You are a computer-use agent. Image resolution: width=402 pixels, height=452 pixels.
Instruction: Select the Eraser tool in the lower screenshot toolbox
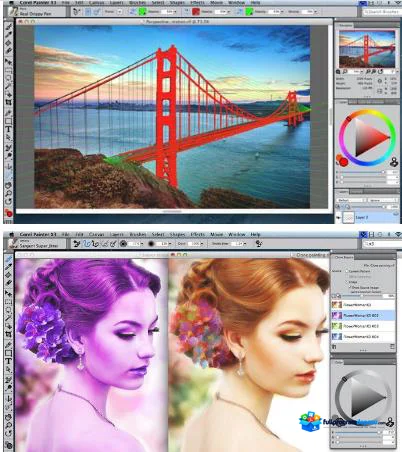9,283
